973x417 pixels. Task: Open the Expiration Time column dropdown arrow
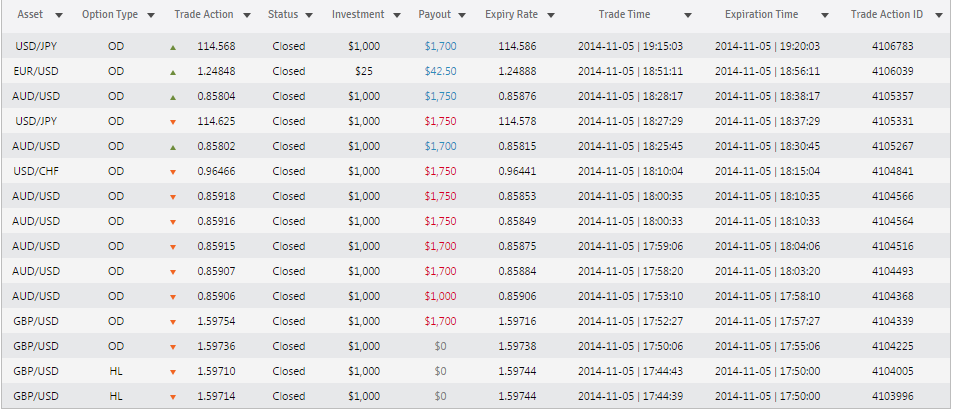[825, 16]
